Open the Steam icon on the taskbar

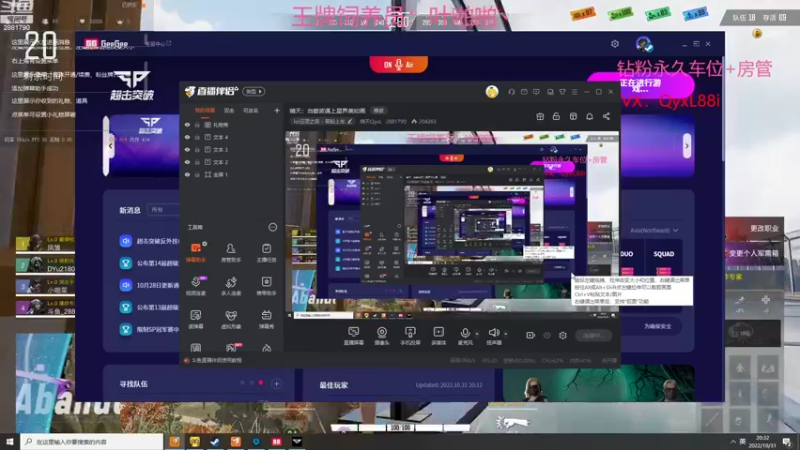tap(215, 442)
